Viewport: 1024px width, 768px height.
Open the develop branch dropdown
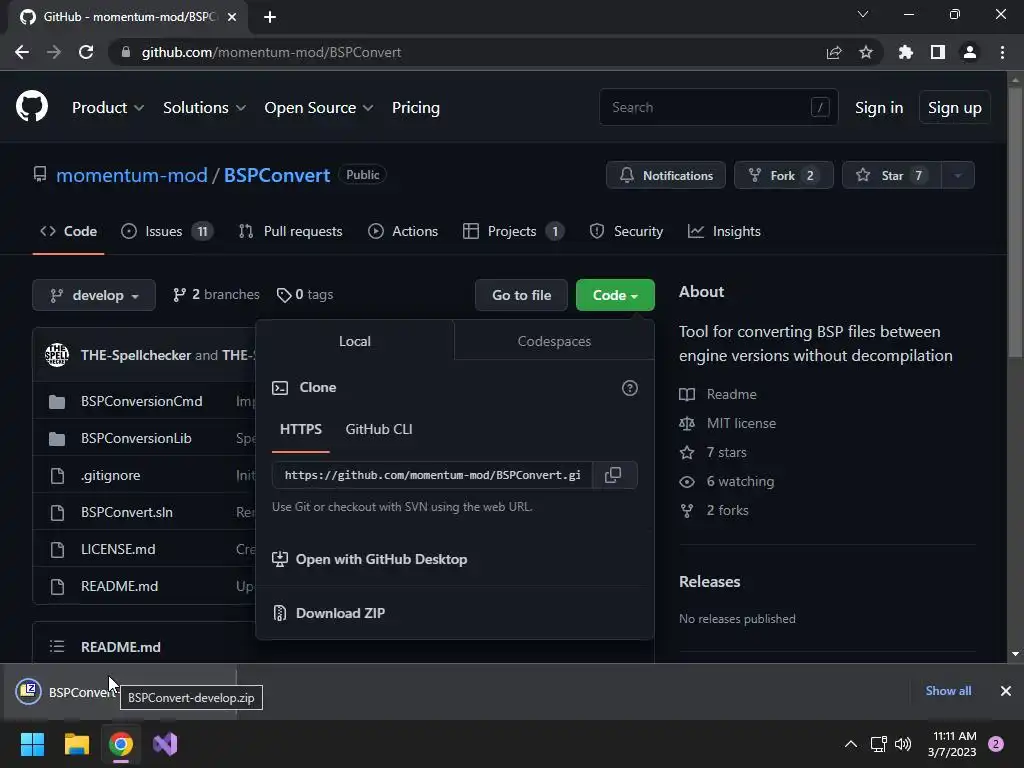coord(94,295)
